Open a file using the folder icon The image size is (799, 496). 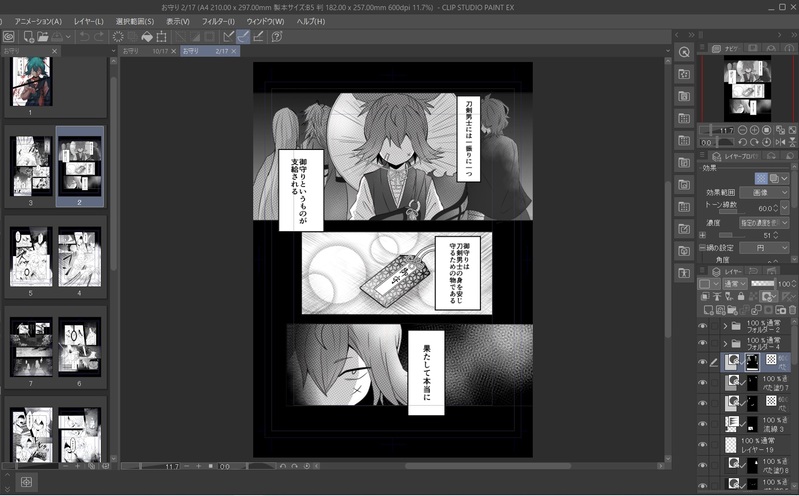coord(43,37)
